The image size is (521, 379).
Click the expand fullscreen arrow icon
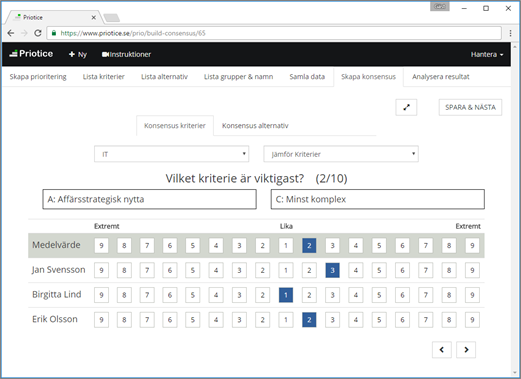(406, 107)
